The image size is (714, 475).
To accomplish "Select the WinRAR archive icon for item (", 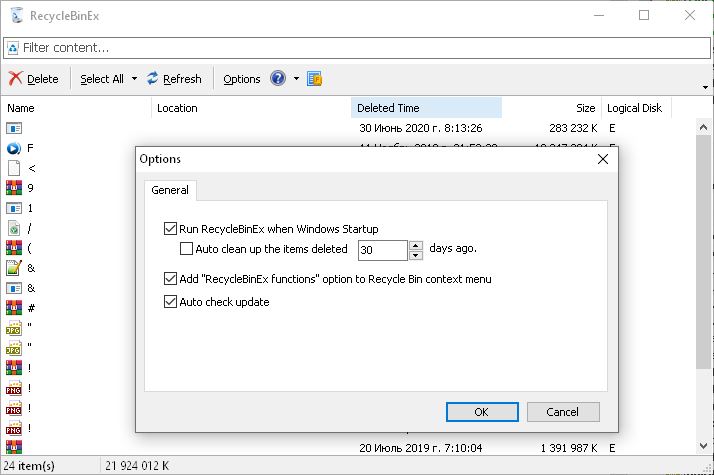I will point(14,248).
